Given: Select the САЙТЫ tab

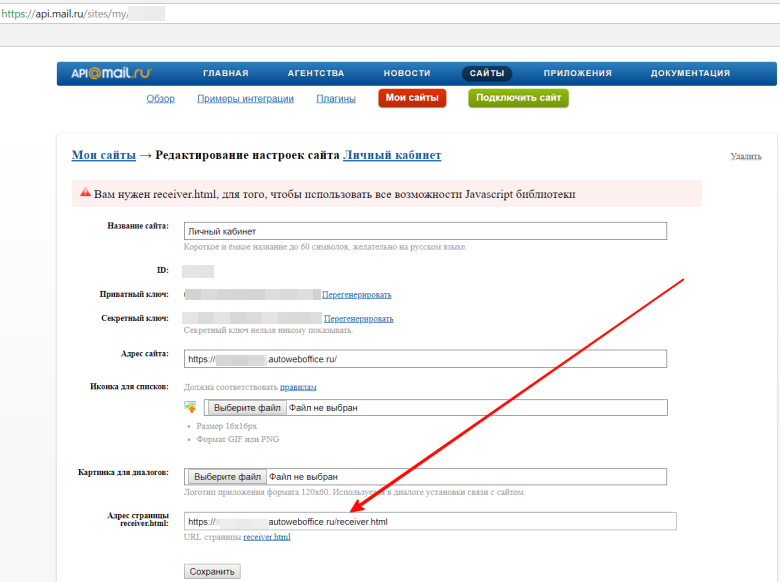Looking at the screenshot, I should 487,74.
